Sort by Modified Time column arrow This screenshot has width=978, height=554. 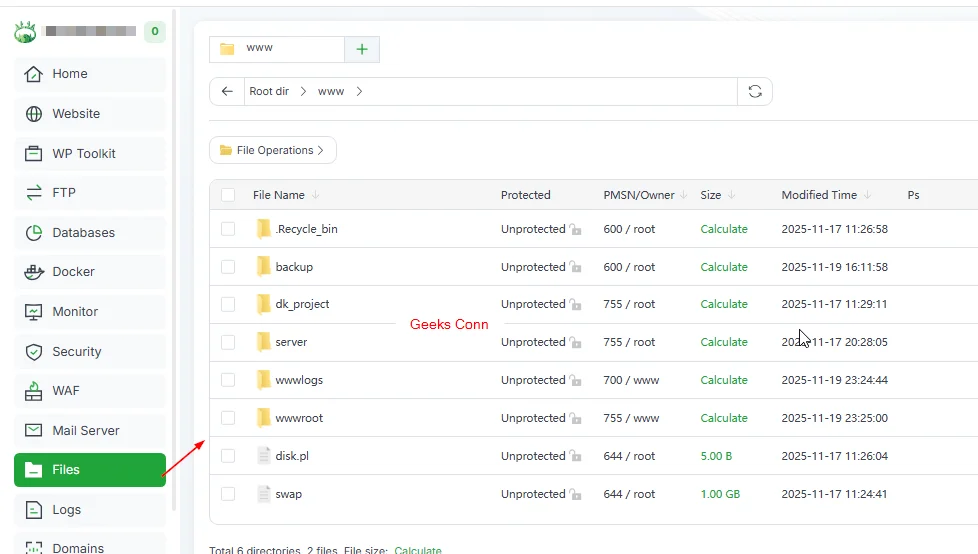click(868, 195)
